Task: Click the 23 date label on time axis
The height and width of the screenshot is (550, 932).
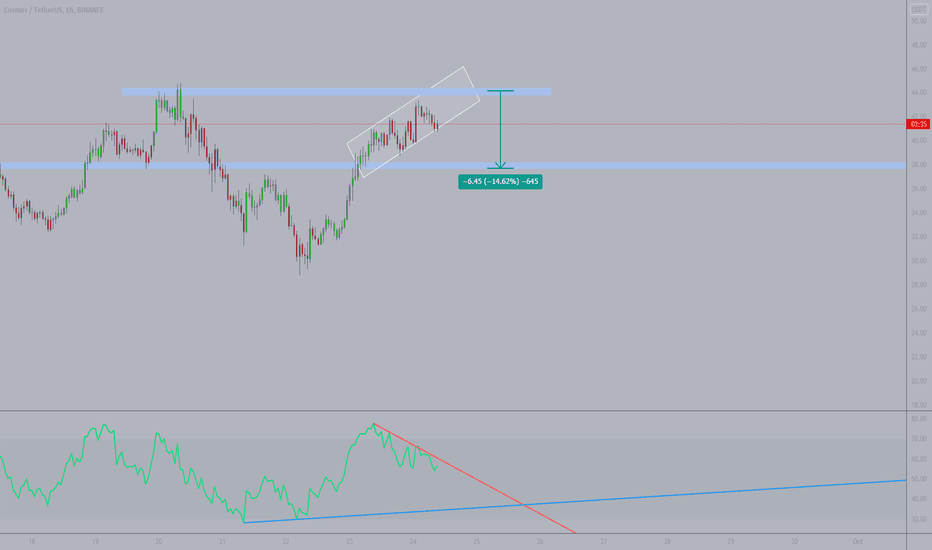Action: [350, 542]
